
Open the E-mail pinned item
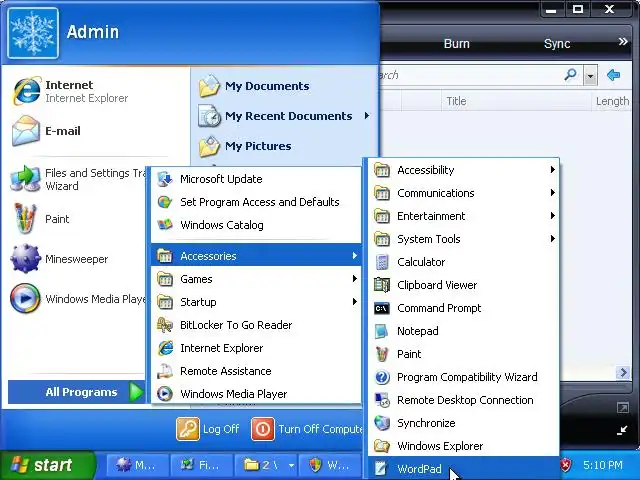[x=78, y=131]
